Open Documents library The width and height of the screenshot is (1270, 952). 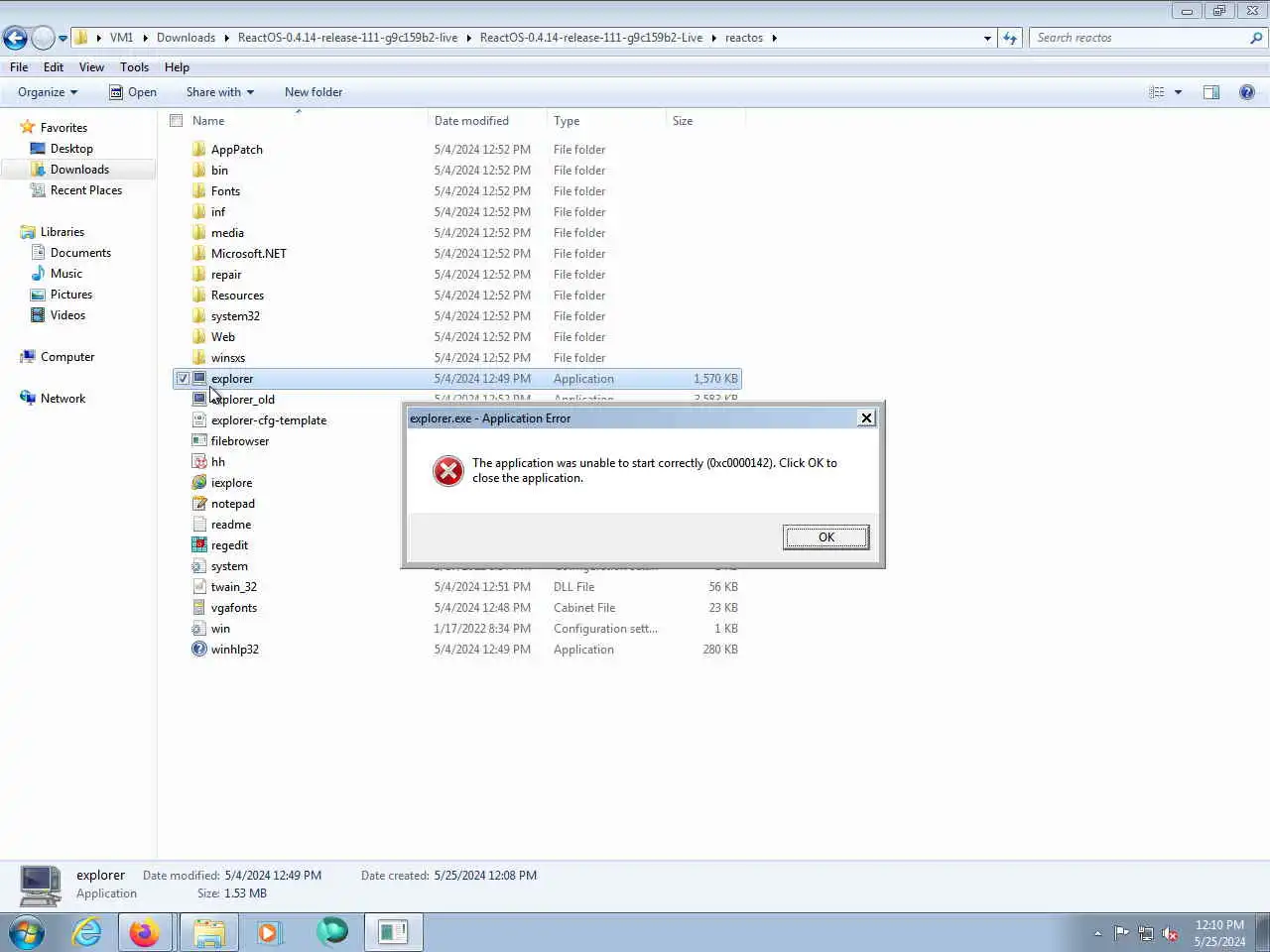80,253
